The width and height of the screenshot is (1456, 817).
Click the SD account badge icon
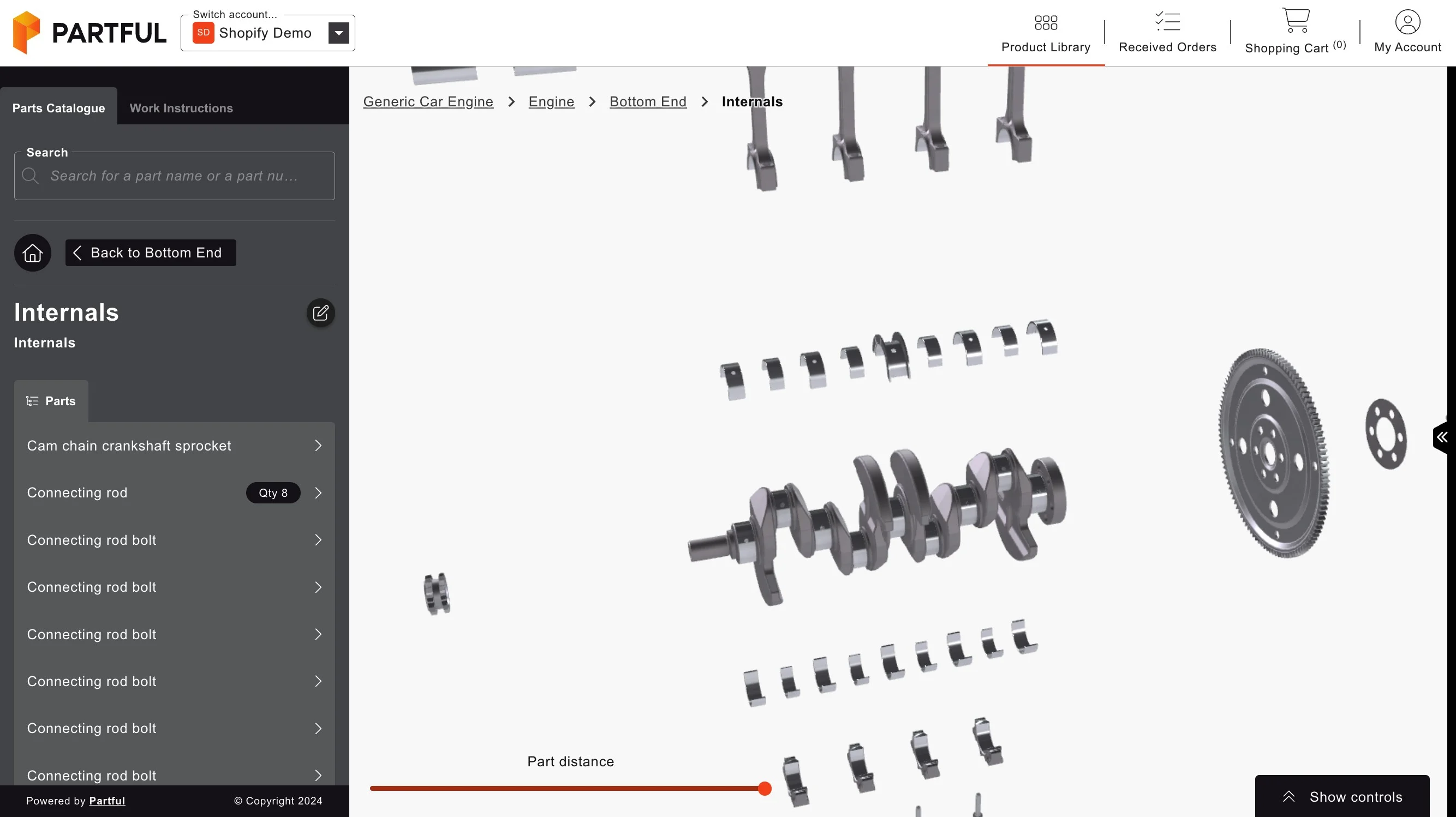click(204, 33)
